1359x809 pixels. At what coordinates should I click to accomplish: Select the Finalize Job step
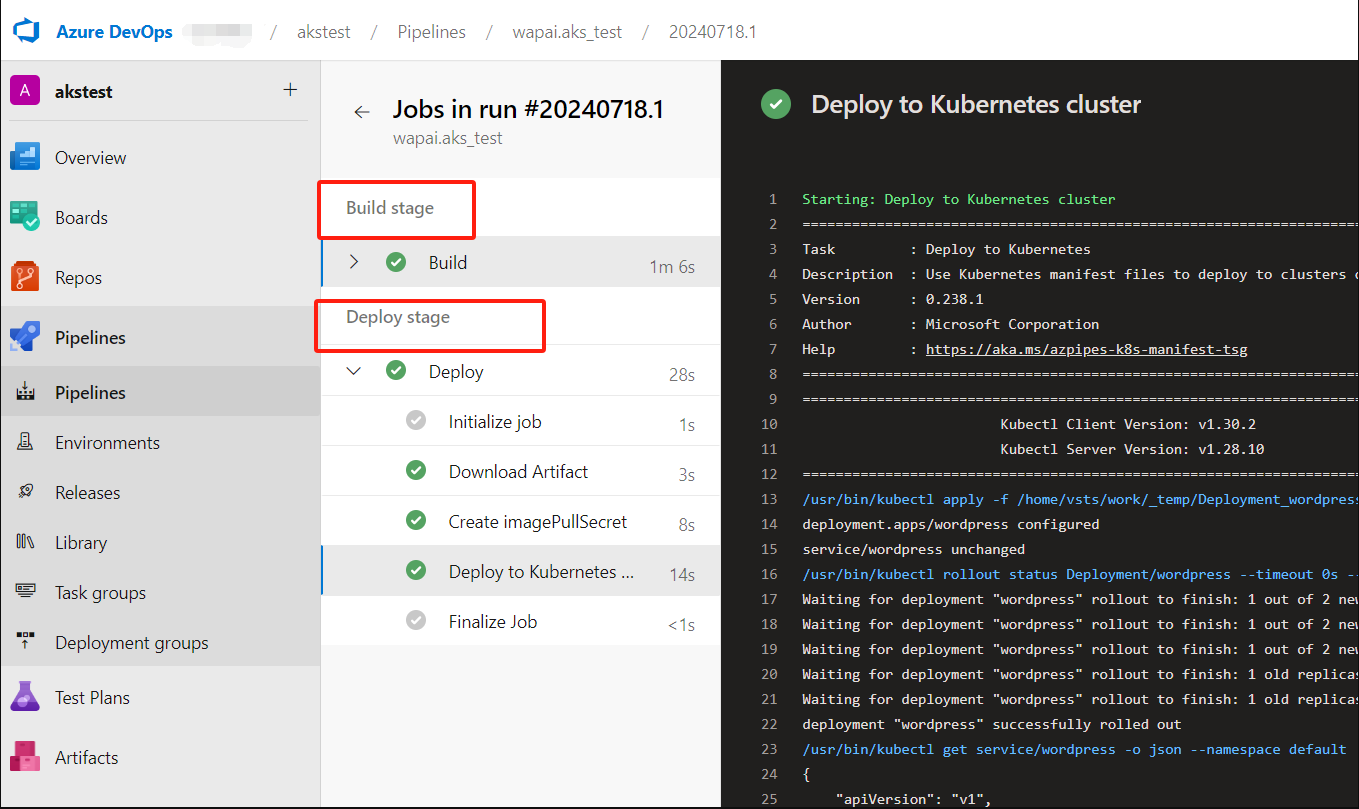[493, 621]
